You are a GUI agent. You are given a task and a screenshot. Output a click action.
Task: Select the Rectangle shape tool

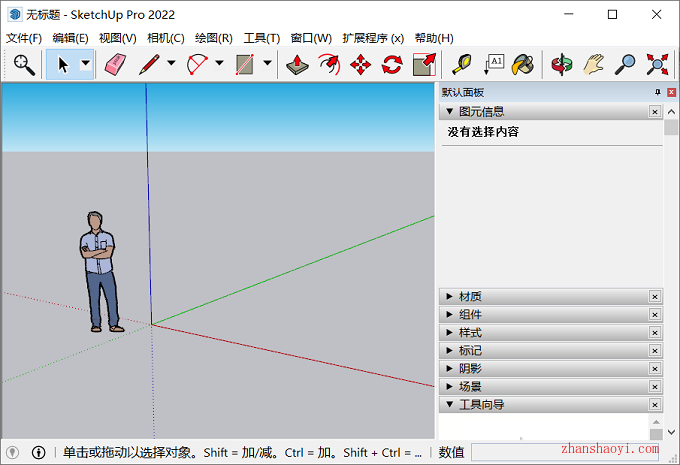coord(245,65)
